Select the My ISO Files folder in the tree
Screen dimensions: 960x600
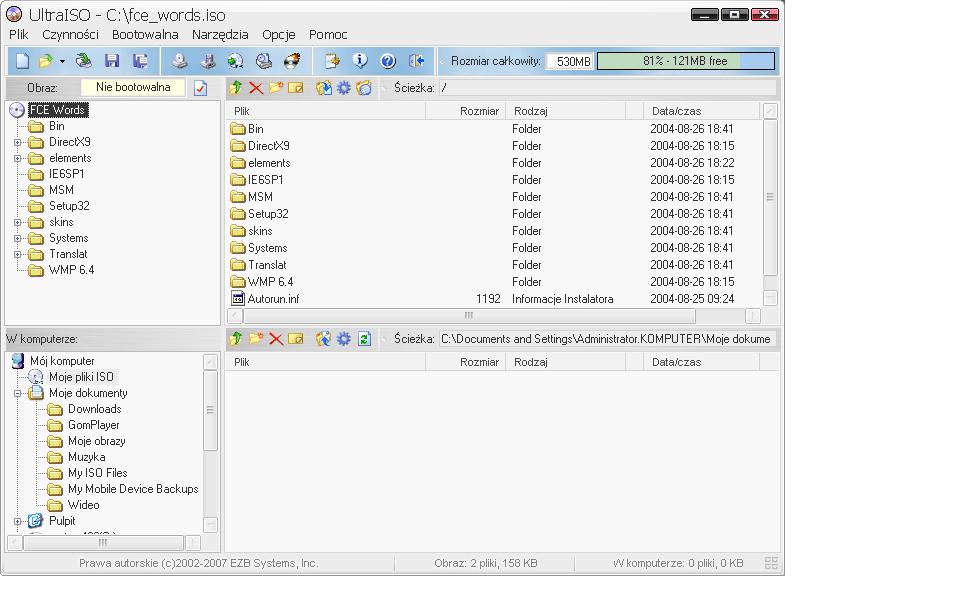[97, 473]
